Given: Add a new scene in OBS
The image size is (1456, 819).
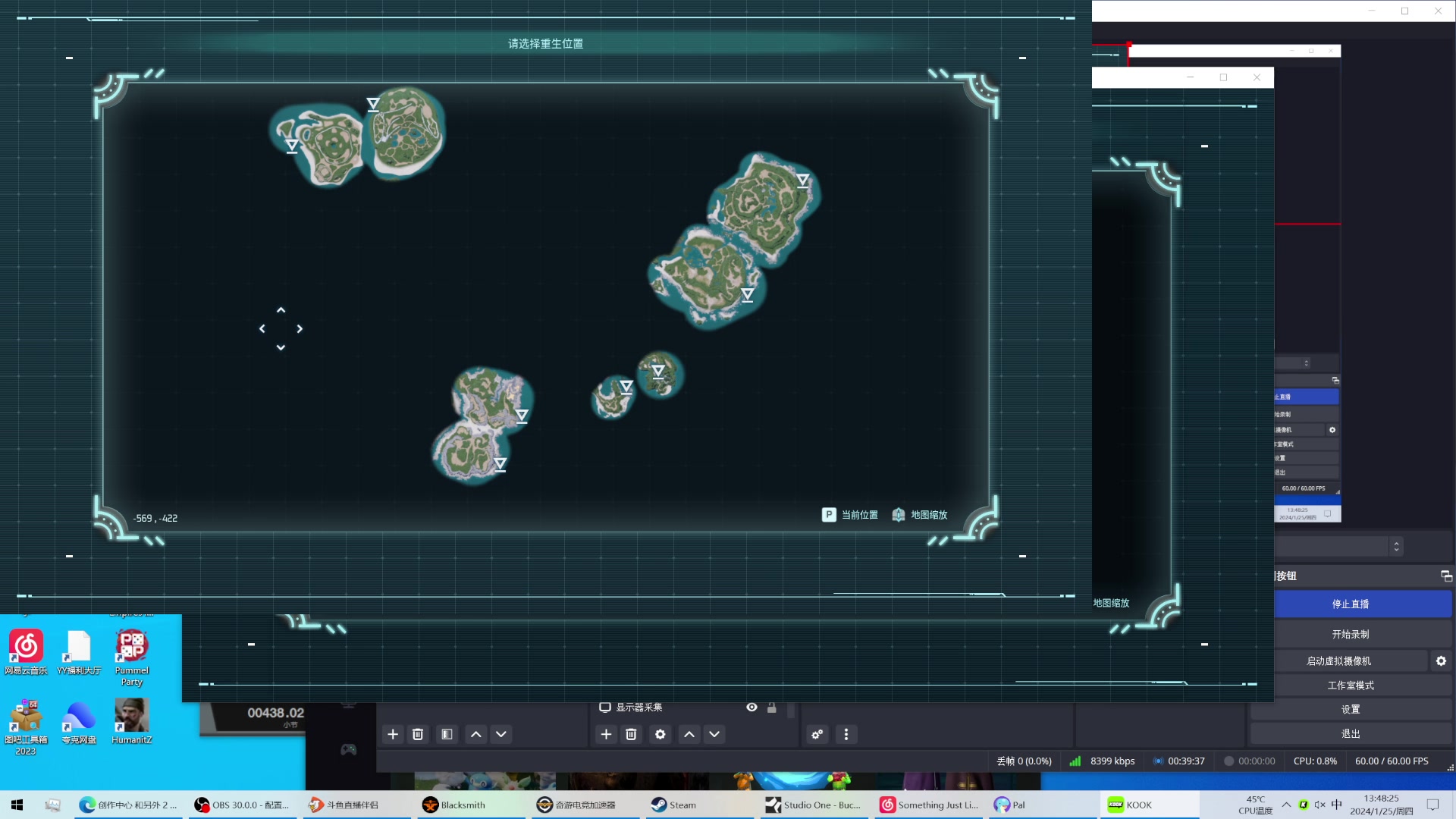Looking at the screenshot, I should (x=393, y=734).
